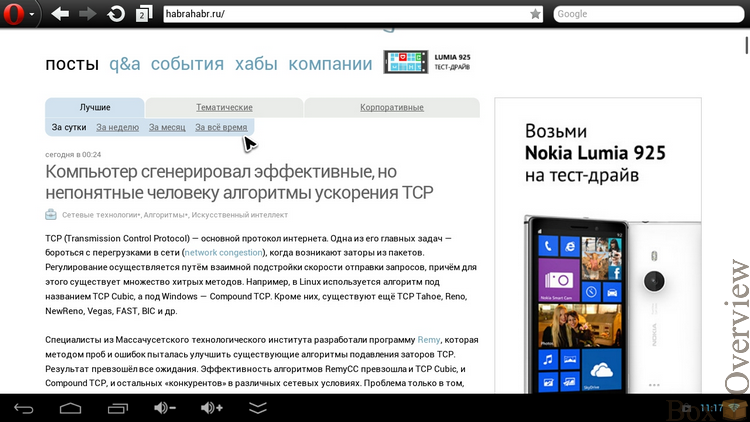Go forward to next page

[87, 14]
